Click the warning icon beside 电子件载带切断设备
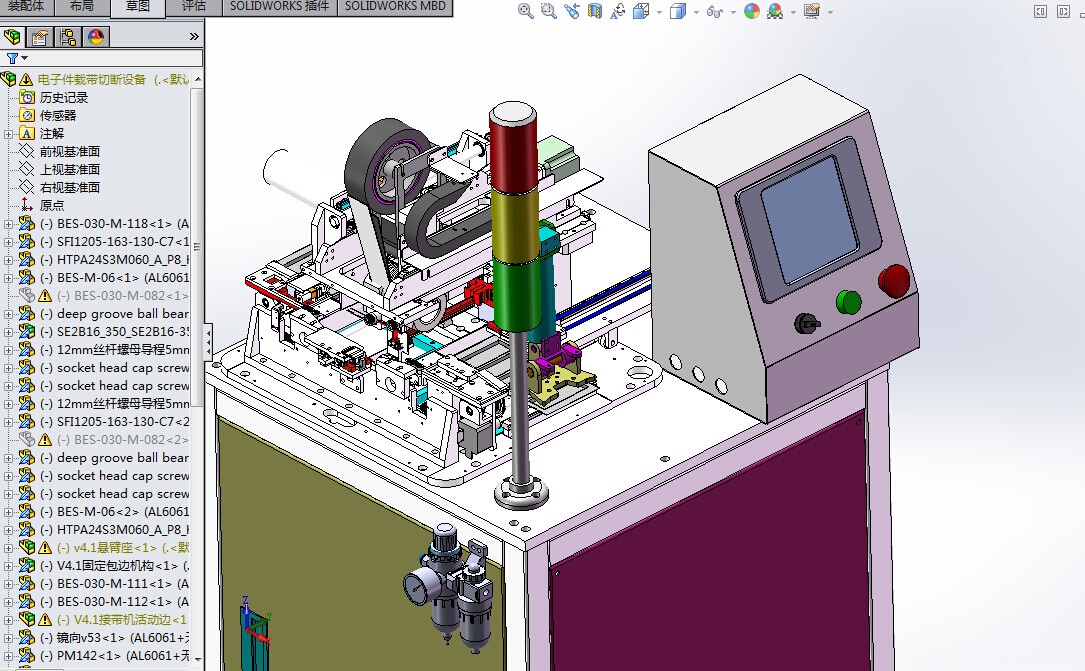The image size is (1085, 671). coord(26,80)
